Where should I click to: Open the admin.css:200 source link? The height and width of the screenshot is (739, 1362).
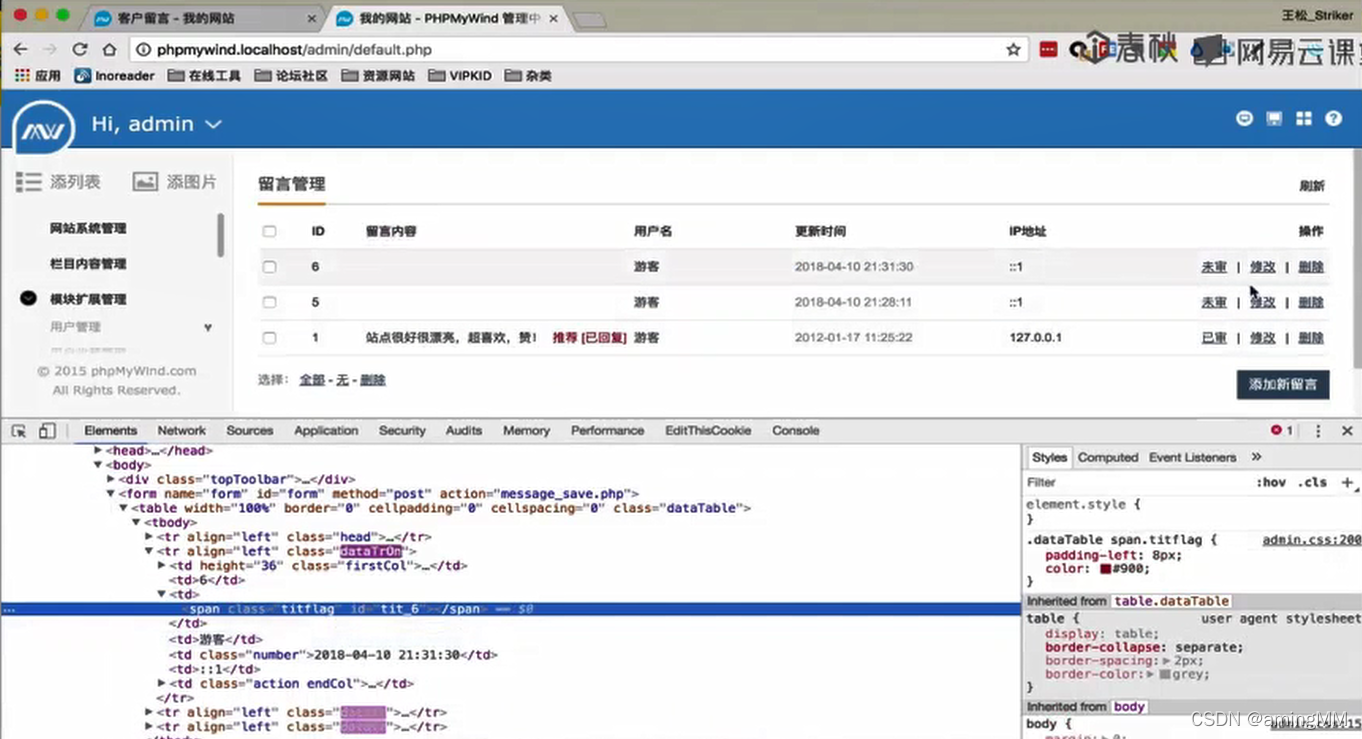coord(1311,540)
